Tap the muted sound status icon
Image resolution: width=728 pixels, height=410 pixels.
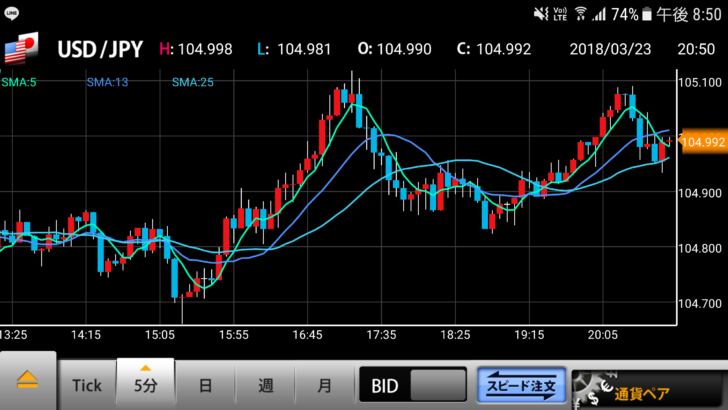click(x=541, y=14)
